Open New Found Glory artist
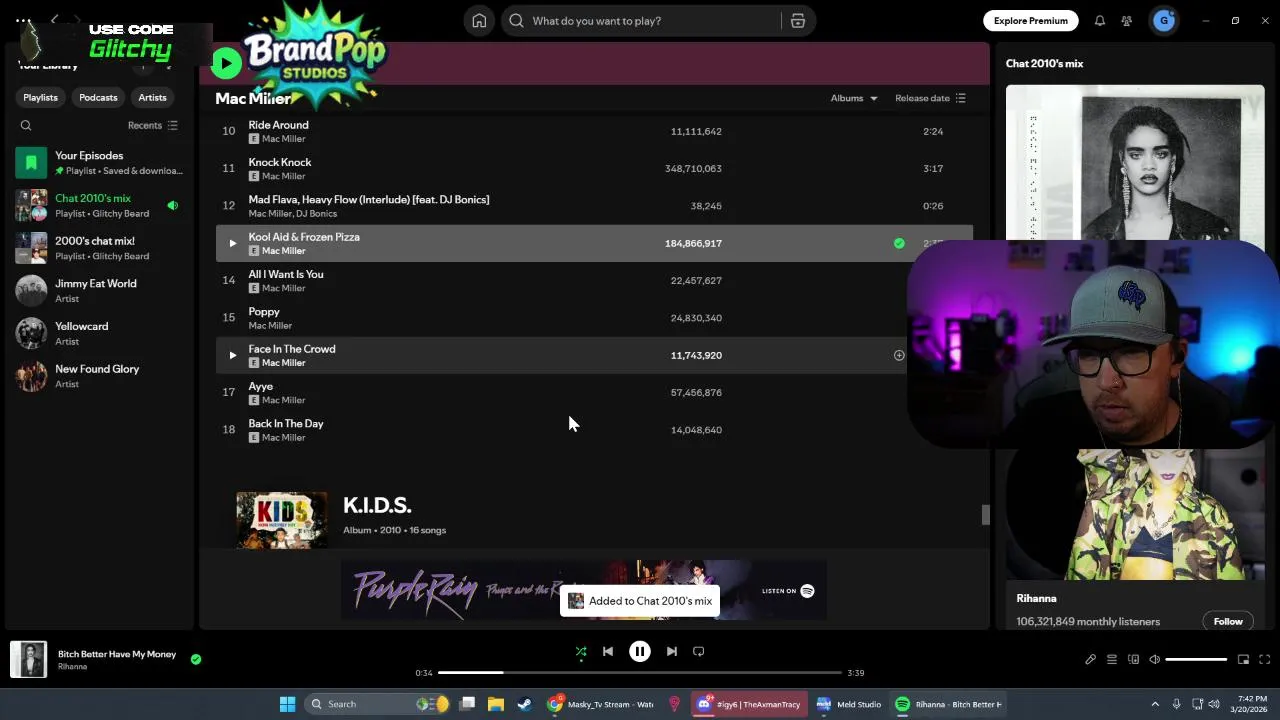The height and width of the screenshot is (720, 1280). point(100,376)
